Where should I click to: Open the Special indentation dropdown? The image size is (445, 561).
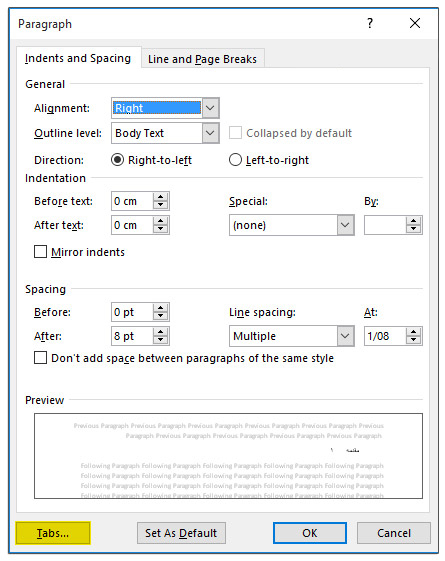345,225
